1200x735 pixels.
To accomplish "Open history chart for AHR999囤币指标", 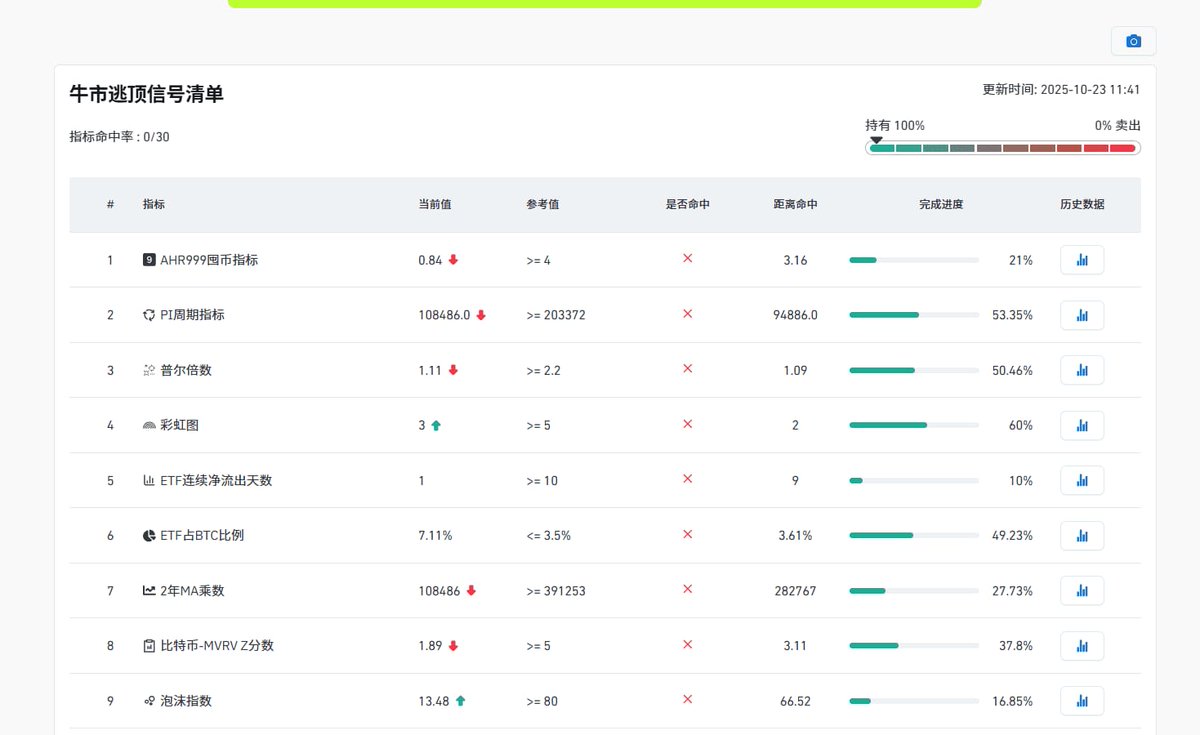I will [x=1082, y=260].
